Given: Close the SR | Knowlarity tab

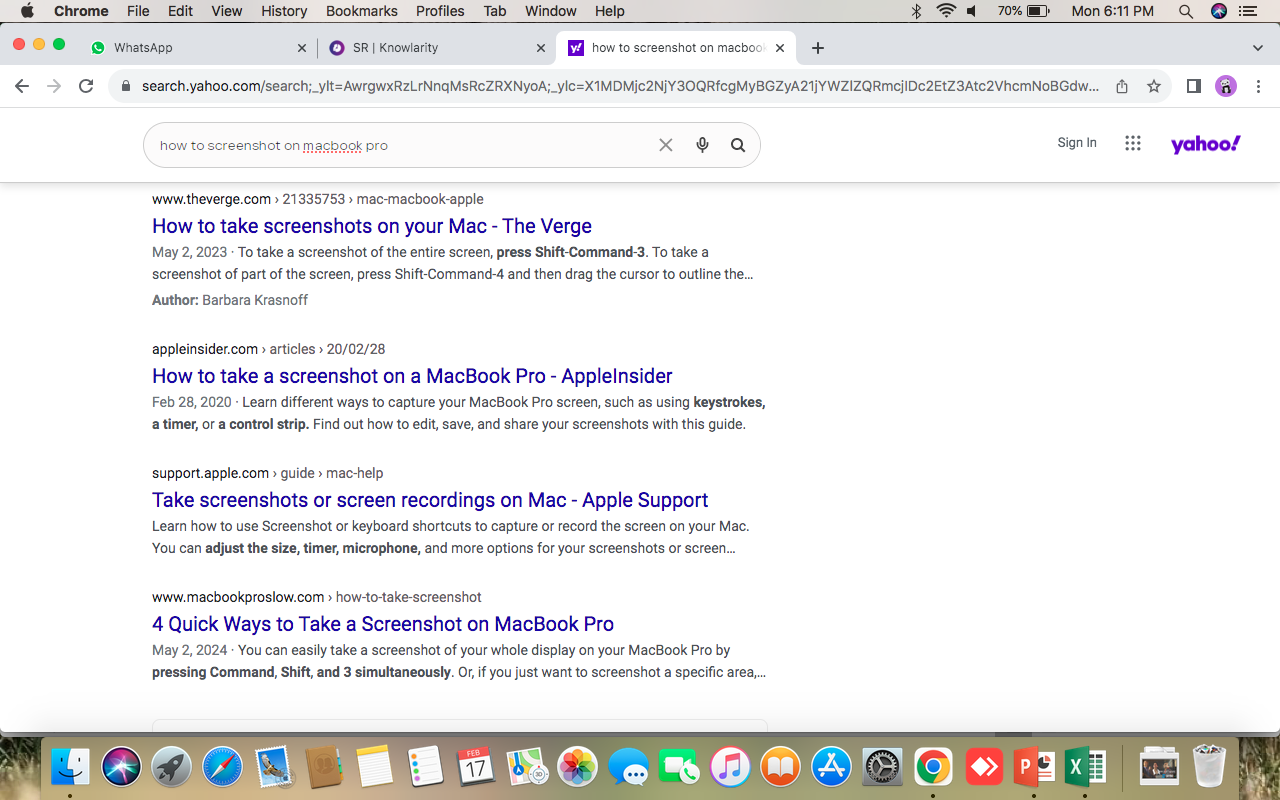Looking at the screenshot, I should (x=541, y=48).
